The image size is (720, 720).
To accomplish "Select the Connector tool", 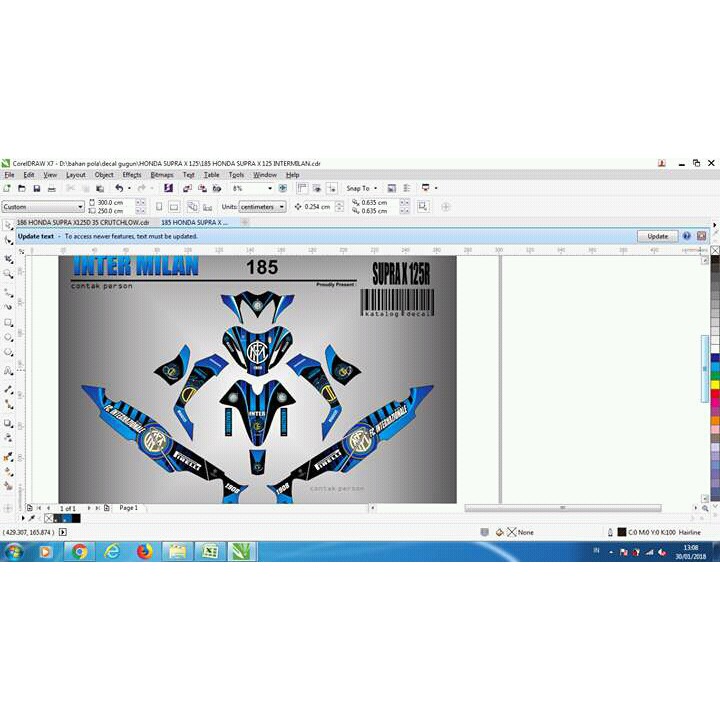I will pos(8,404).
